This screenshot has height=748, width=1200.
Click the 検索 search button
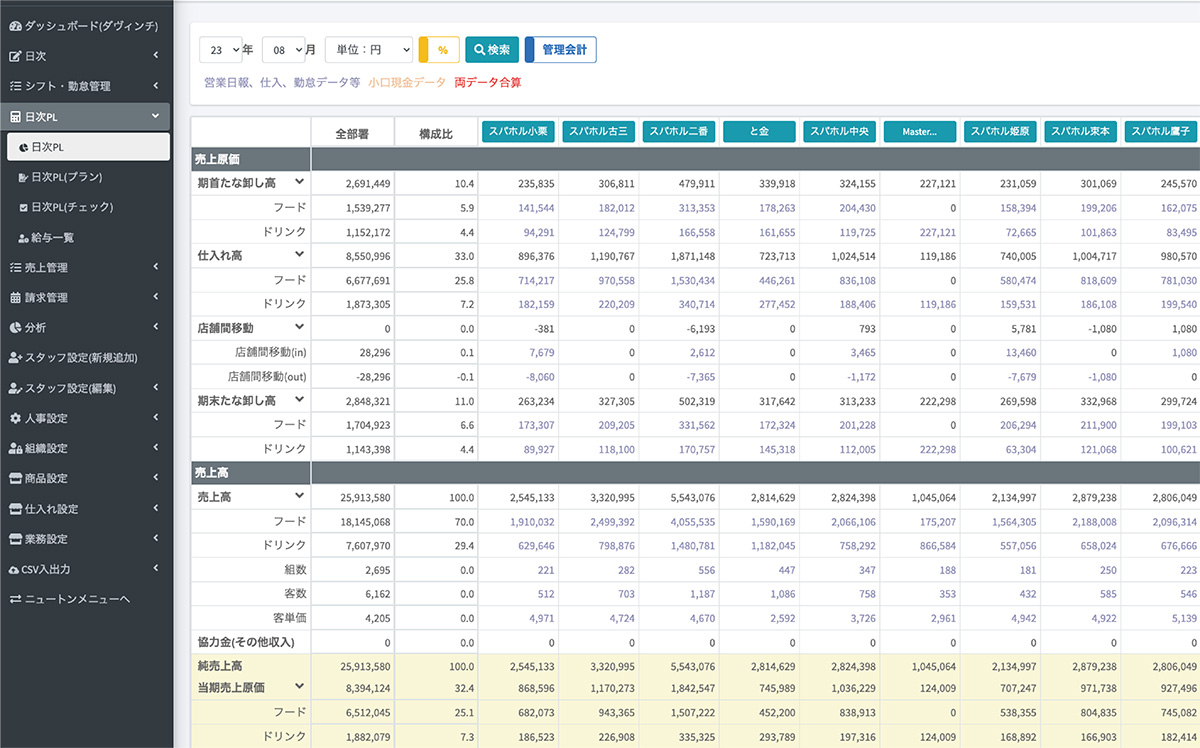[x=492, y=50]
